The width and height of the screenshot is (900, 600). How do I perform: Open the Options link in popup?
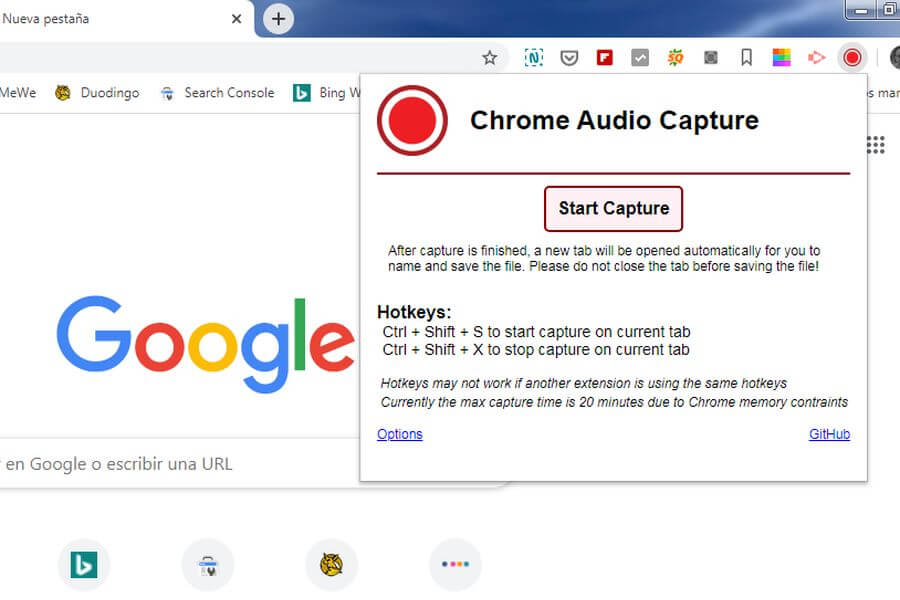click(x=399, y=434)
